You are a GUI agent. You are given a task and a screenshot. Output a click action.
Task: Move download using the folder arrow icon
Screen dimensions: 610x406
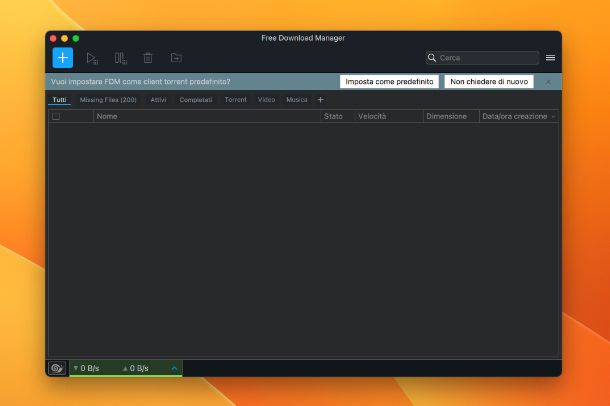pyautogui.click(x=176, y=58)
